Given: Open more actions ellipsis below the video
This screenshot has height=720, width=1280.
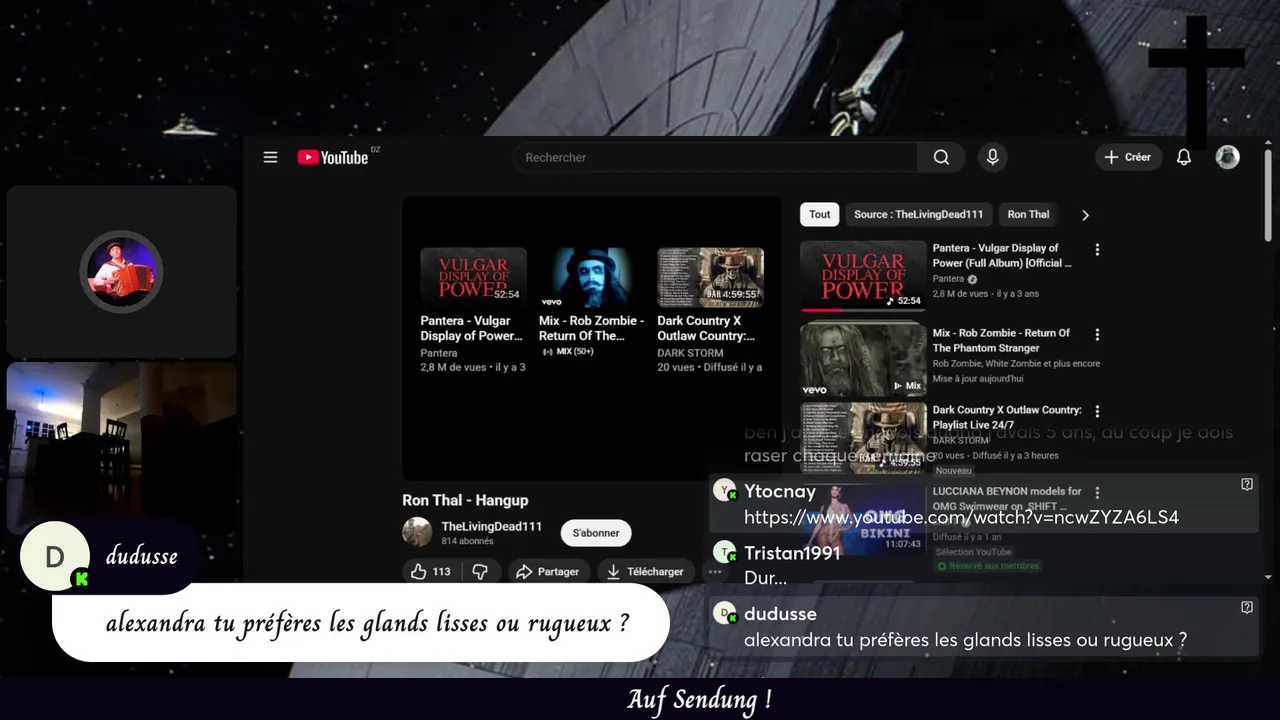Looking at the screenshot, I should (715, 572).
